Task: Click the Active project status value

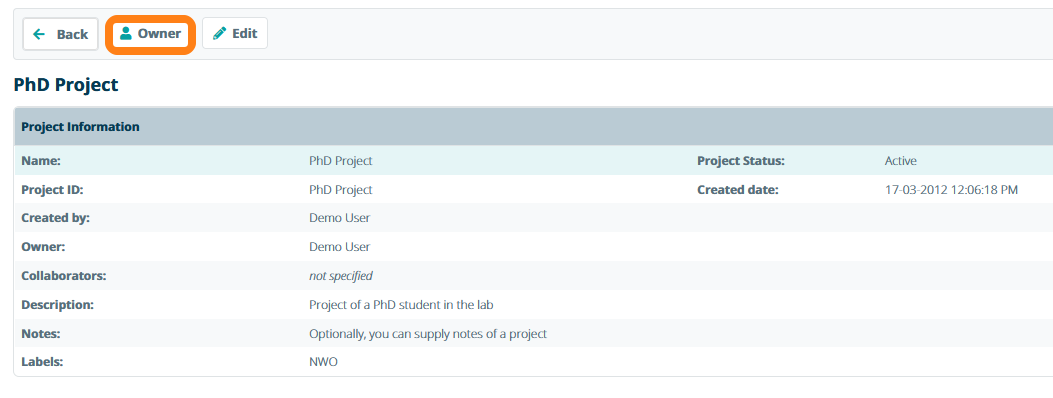Action: [901, 161]
